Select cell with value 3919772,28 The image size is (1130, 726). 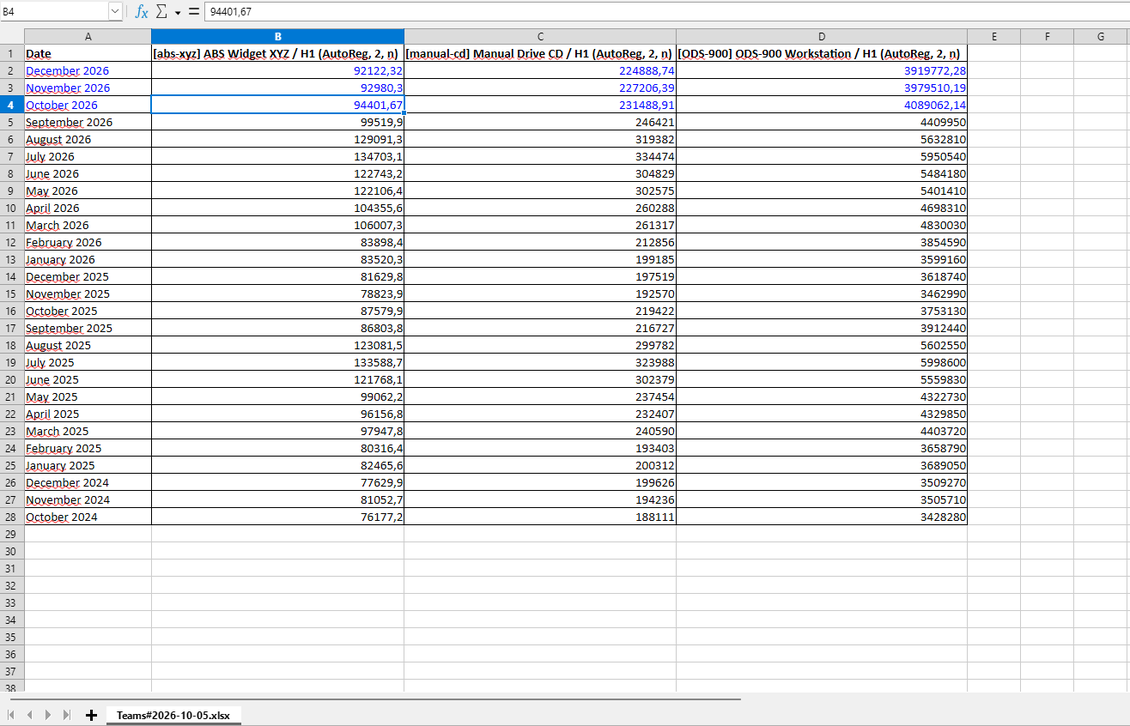[822, 71]
